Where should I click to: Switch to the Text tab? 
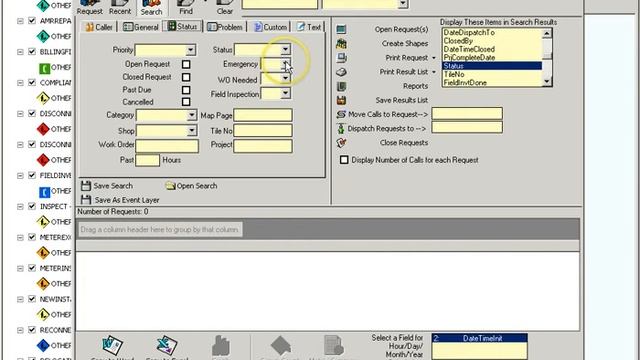pyautogui.click(x=309, y=27)
